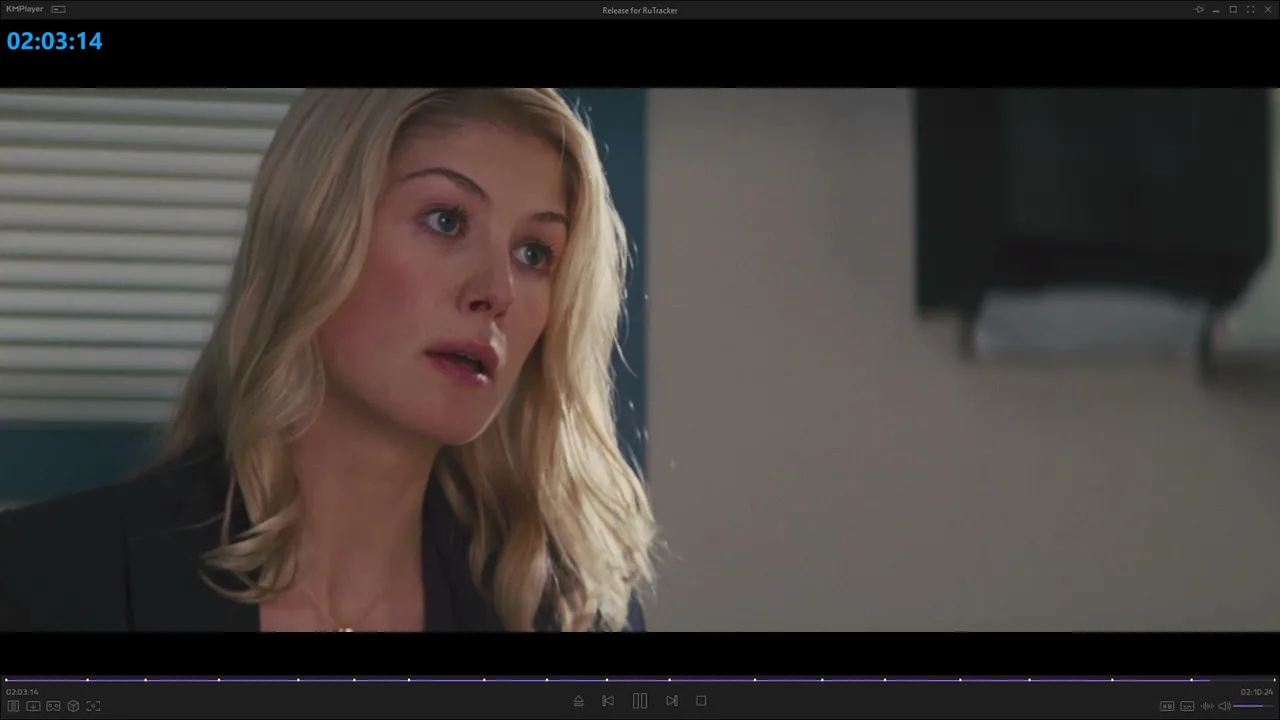1280x720 pixels.
Task: Click the blue 02:03:14 on-screen timestamp
Action: tap(55, 41)
